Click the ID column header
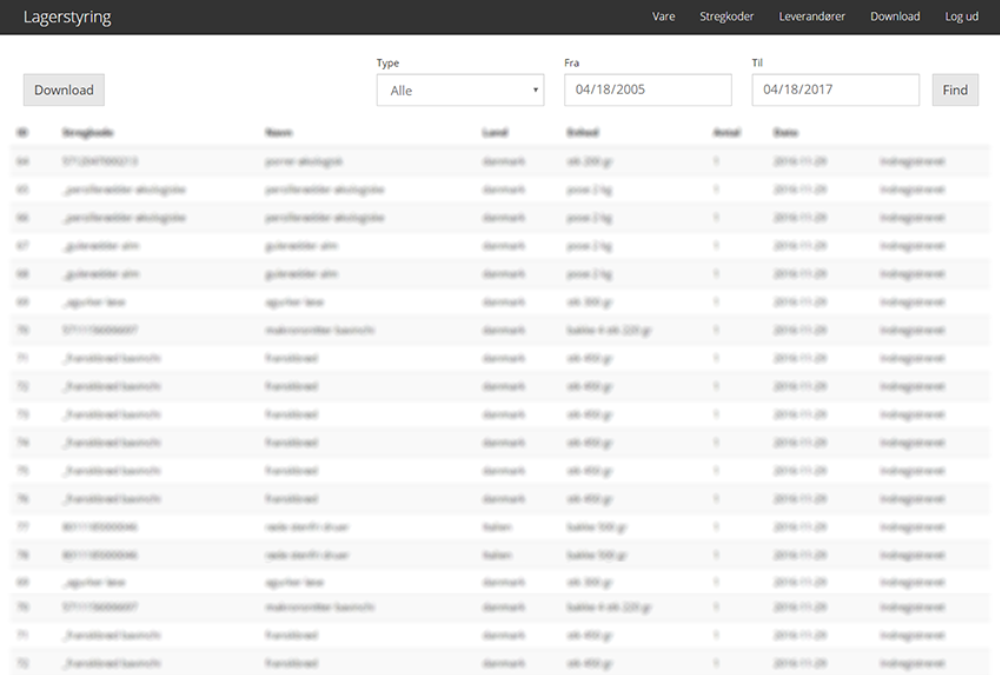1000x675 pixels. coord(22,132)
